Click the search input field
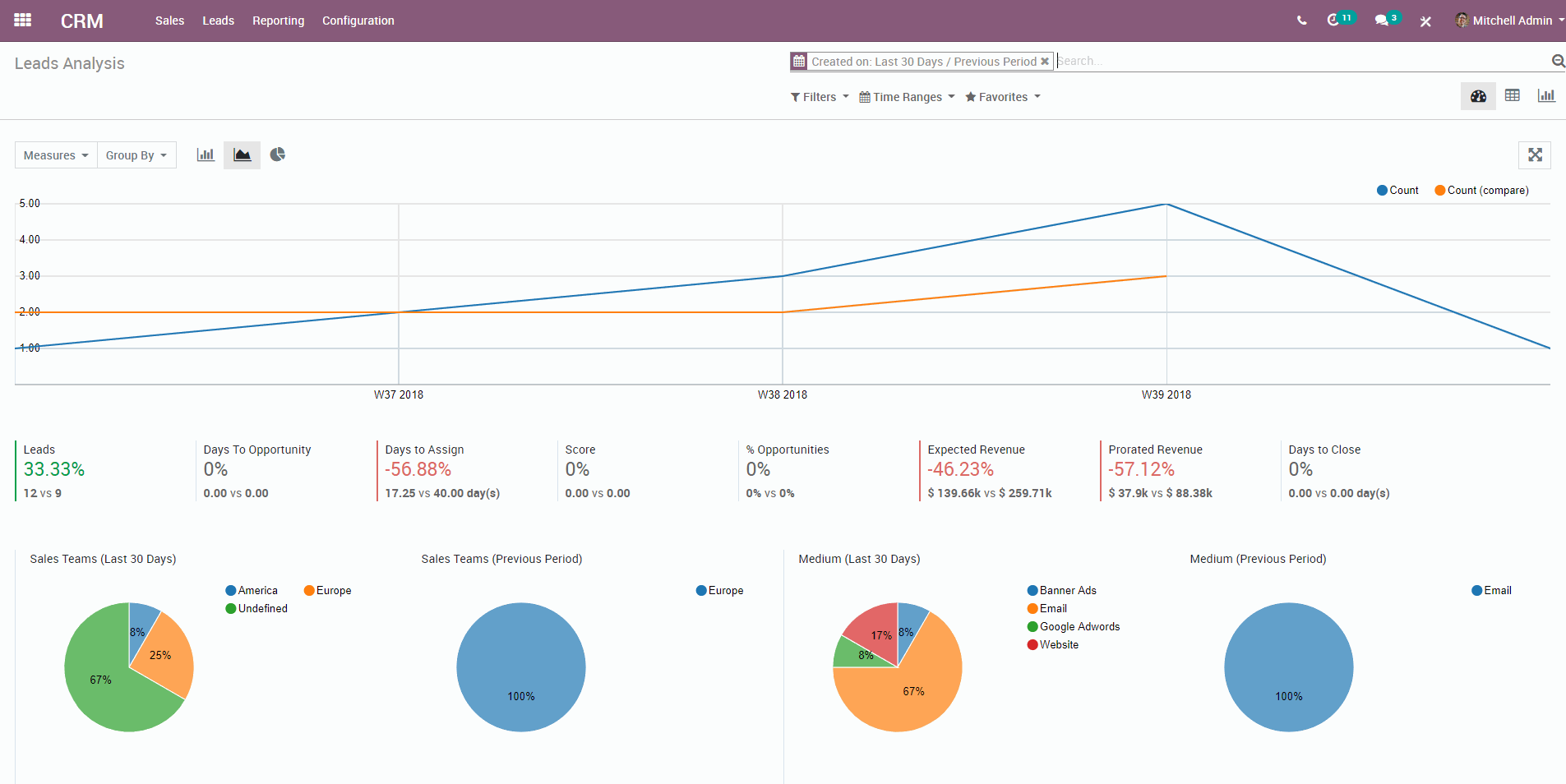Viewport: 1566px width, 784px height. pyautogui.click(x=1192, y=60)
